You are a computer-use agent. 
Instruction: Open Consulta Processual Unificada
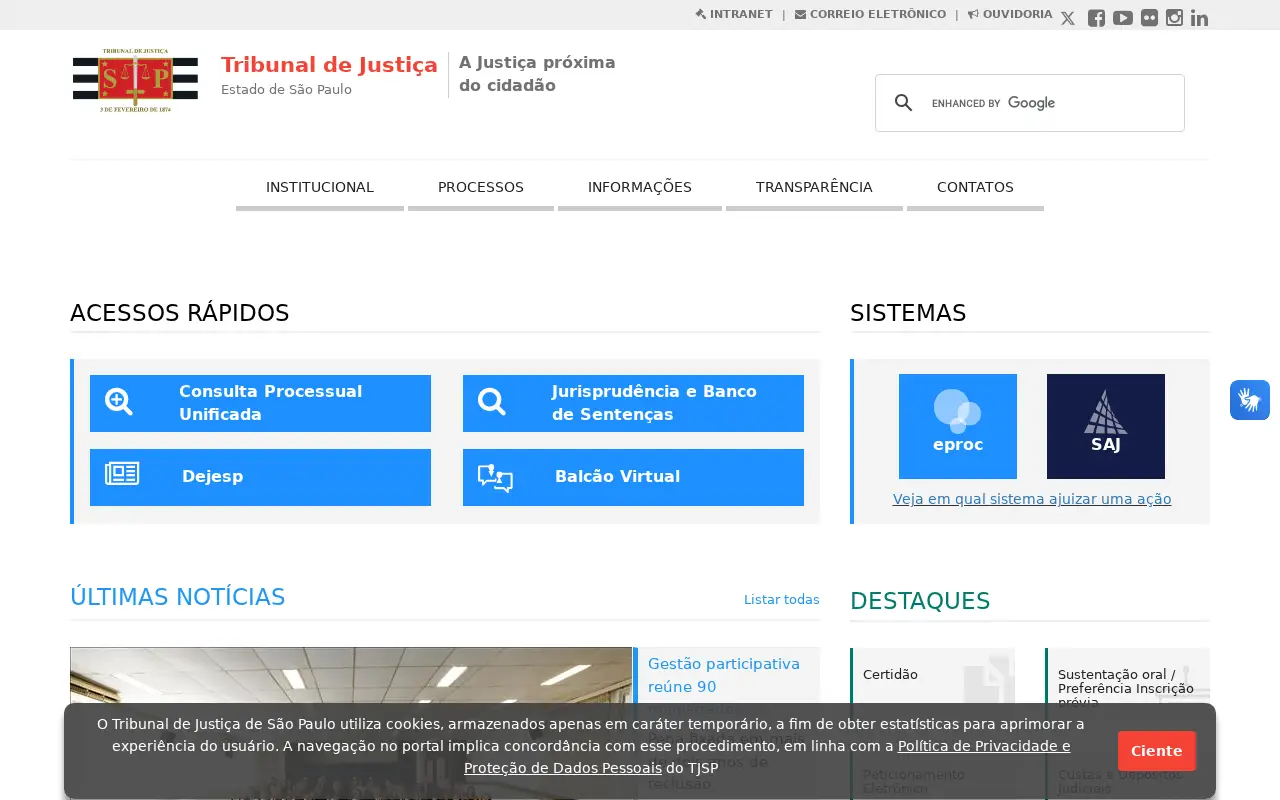coord(260,403)
